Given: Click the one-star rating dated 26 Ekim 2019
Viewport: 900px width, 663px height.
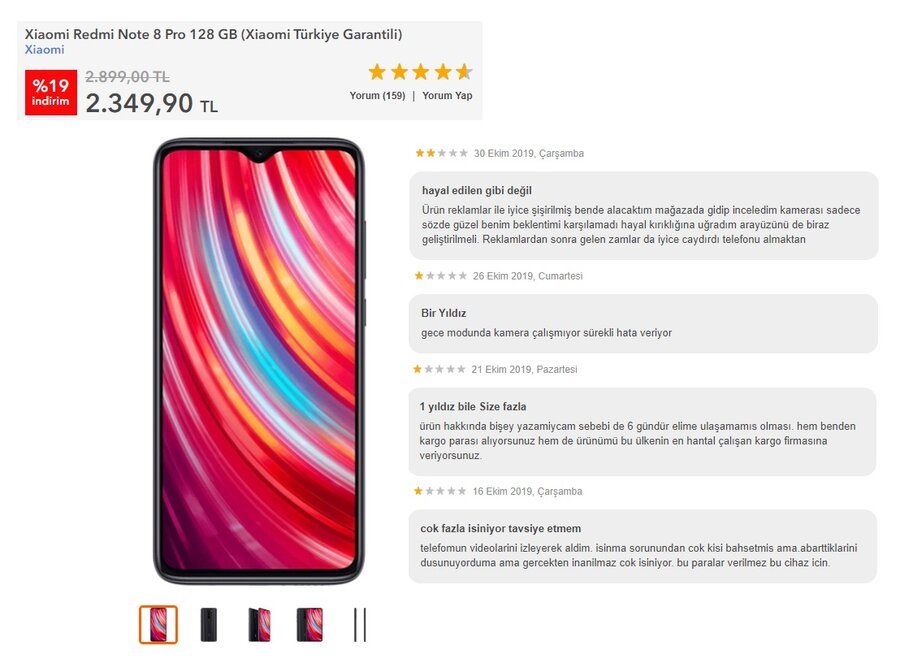Looking at the screenshot, I should 441,276.
